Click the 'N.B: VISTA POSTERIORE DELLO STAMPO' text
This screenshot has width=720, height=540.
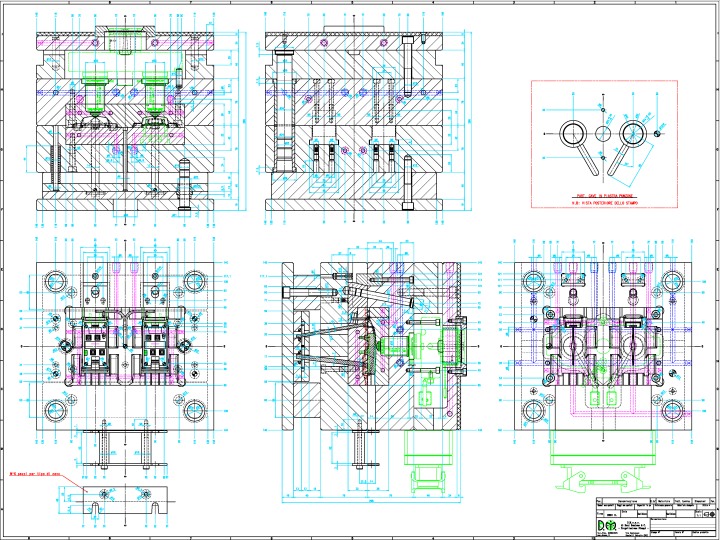tap(606, 204)
